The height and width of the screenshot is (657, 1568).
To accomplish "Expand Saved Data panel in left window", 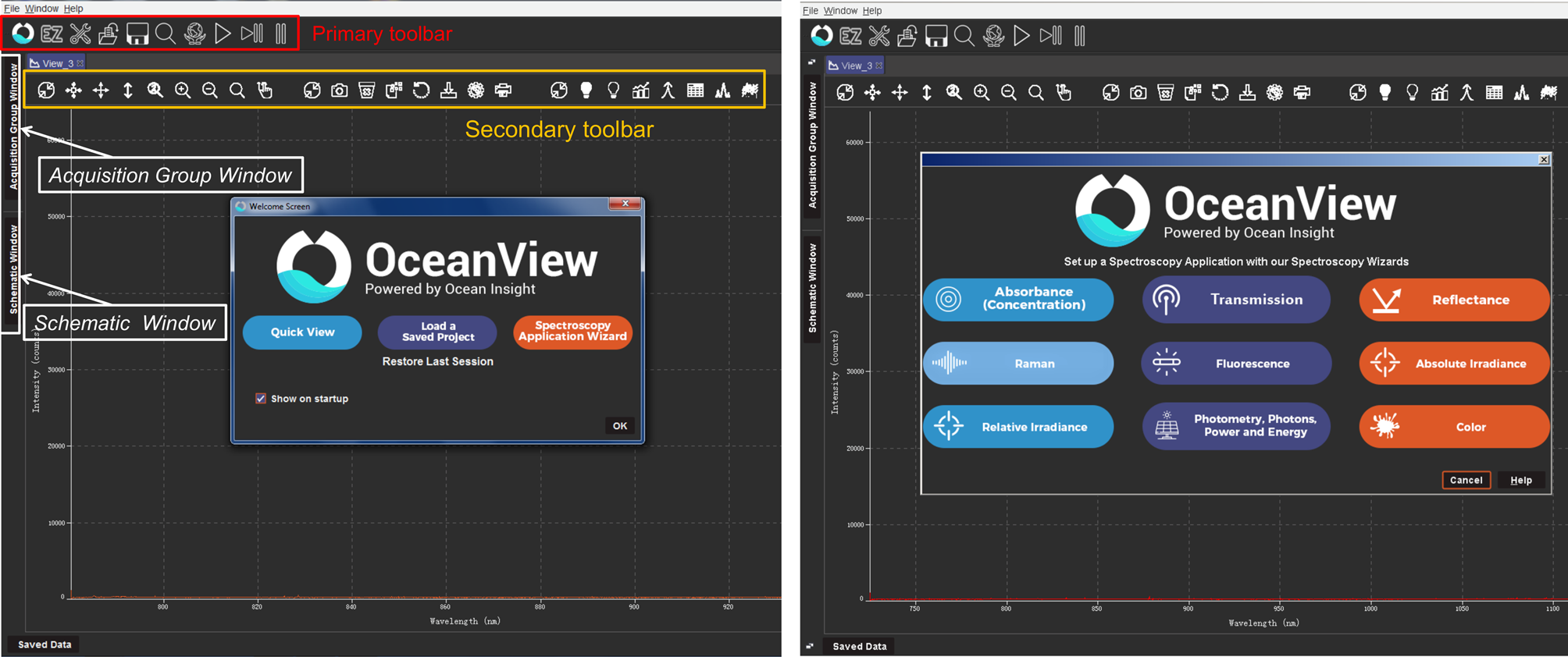I will (45, 645).
